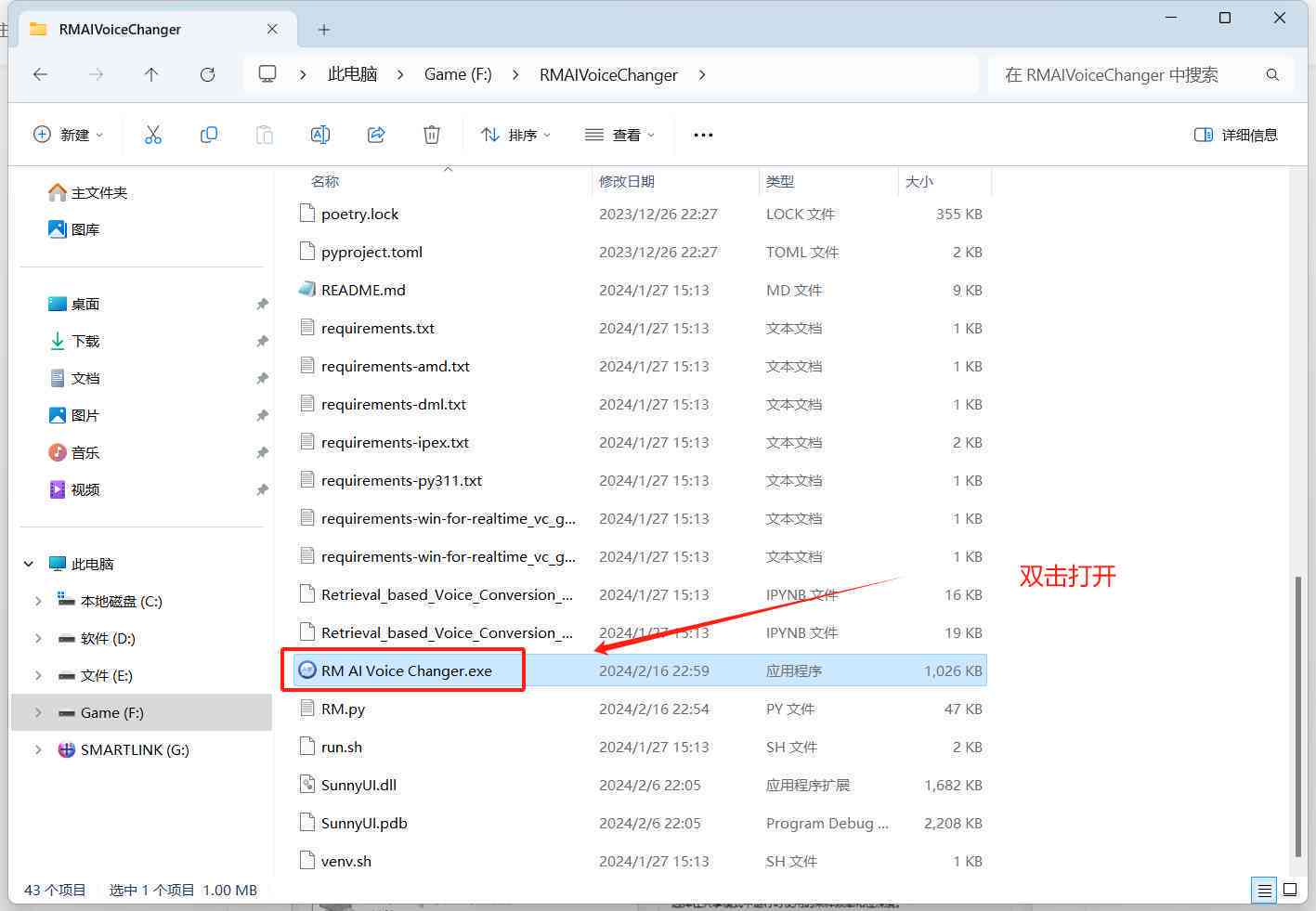Select the file requirements-dml.txt
This screenshot has height=911, width=1316.
[x=394, y=404]
